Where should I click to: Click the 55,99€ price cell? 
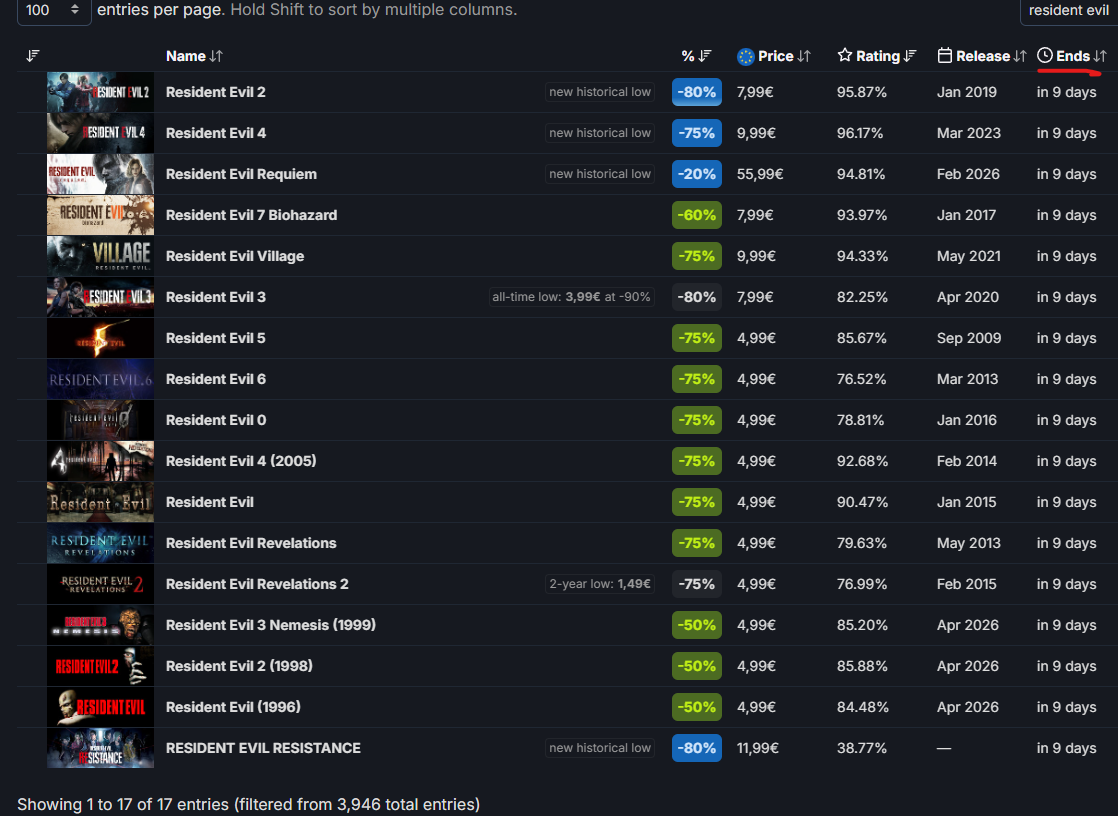point(760,174)
